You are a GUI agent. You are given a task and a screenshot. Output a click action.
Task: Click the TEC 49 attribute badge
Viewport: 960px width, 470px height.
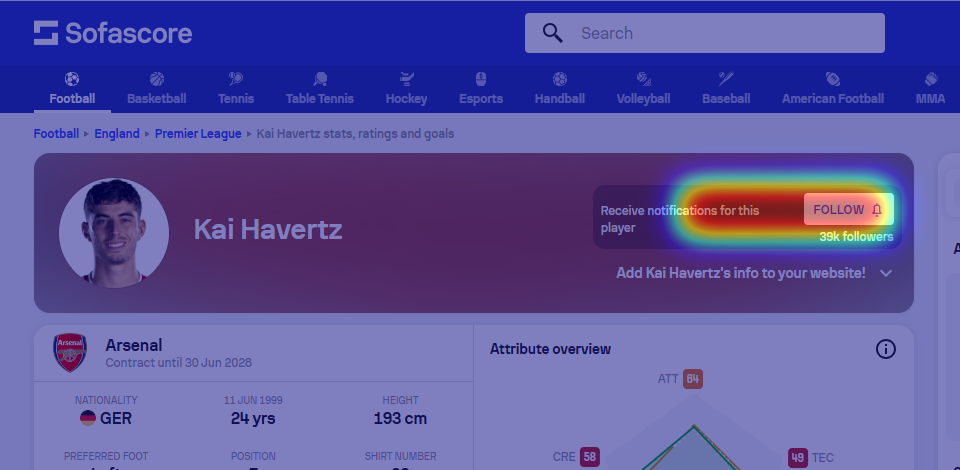[798, 457]
